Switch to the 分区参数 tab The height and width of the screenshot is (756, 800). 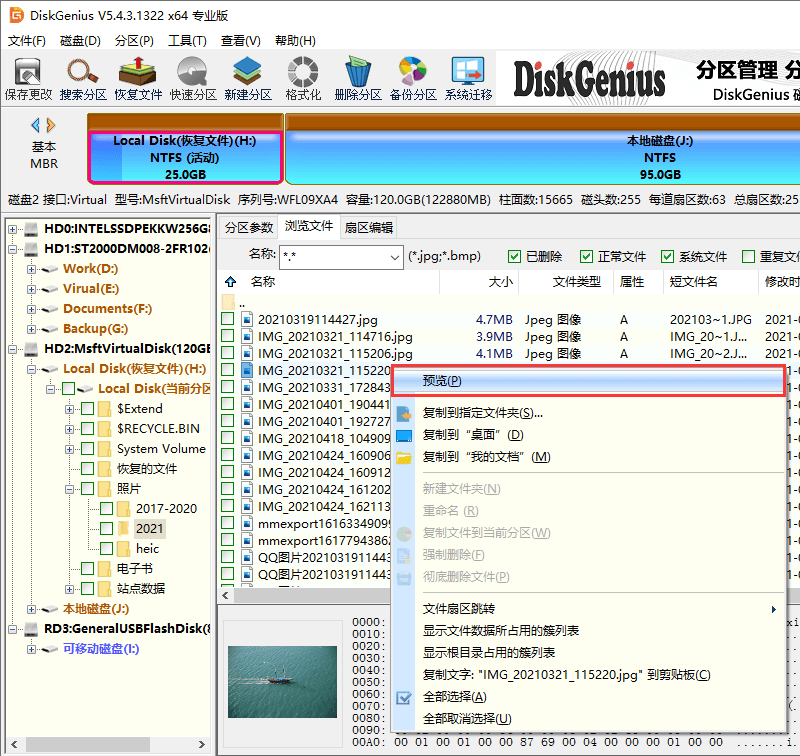[x=248, y=228]
